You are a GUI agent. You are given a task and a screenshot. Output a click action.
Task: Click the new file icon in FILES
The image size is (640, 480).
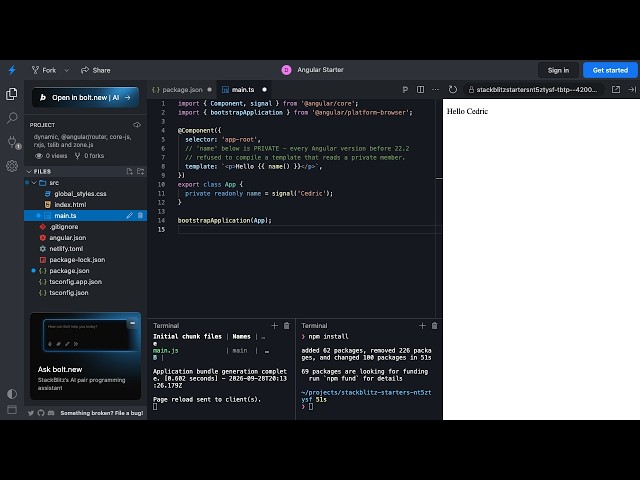129,171
